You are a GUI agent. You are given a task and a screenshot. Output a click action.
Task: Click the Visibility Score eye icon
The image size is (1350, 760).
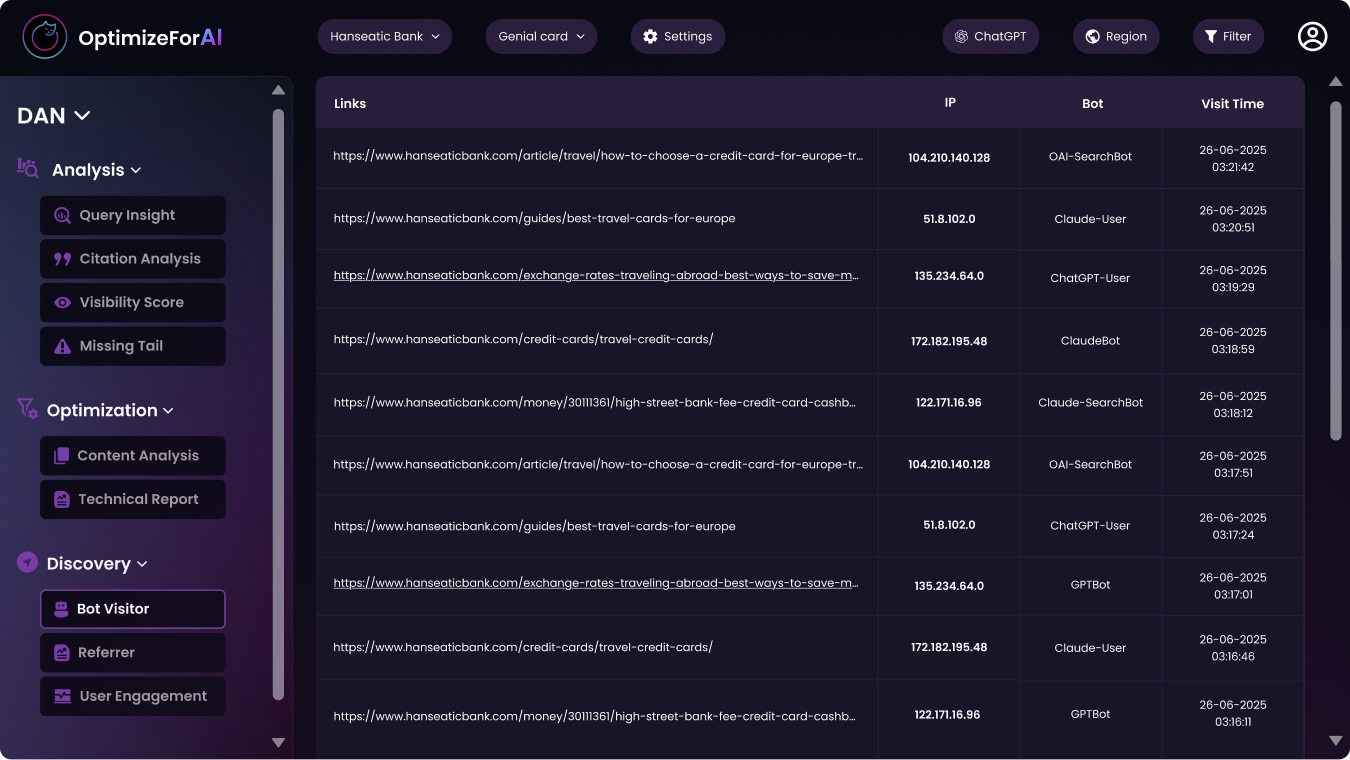[x=62, y=303]
